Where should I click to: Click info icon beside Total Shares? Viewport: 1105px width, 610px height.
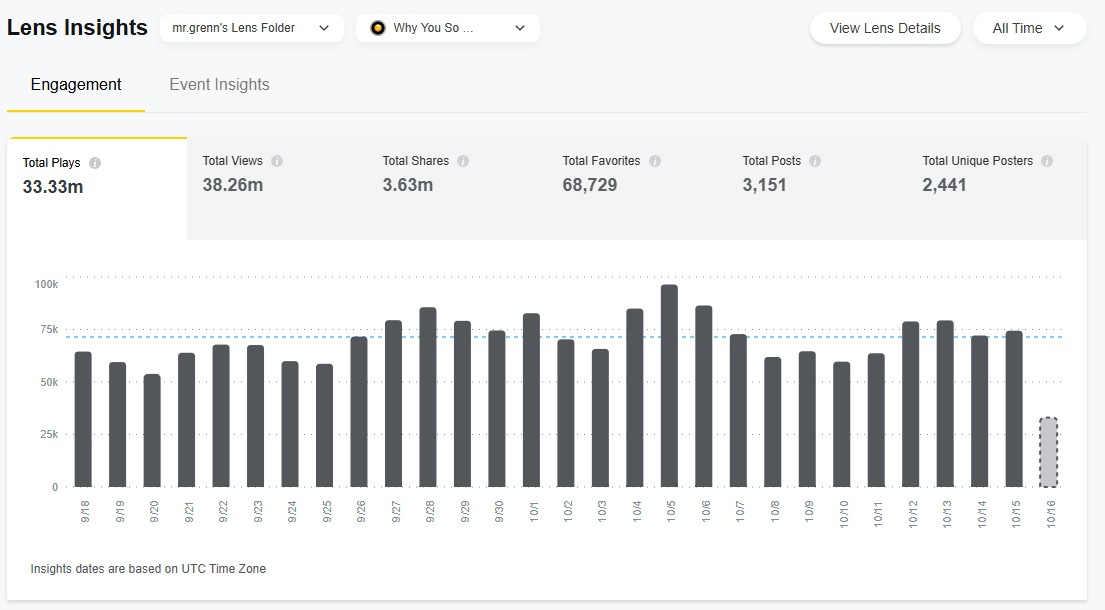(x=463, y=161)
